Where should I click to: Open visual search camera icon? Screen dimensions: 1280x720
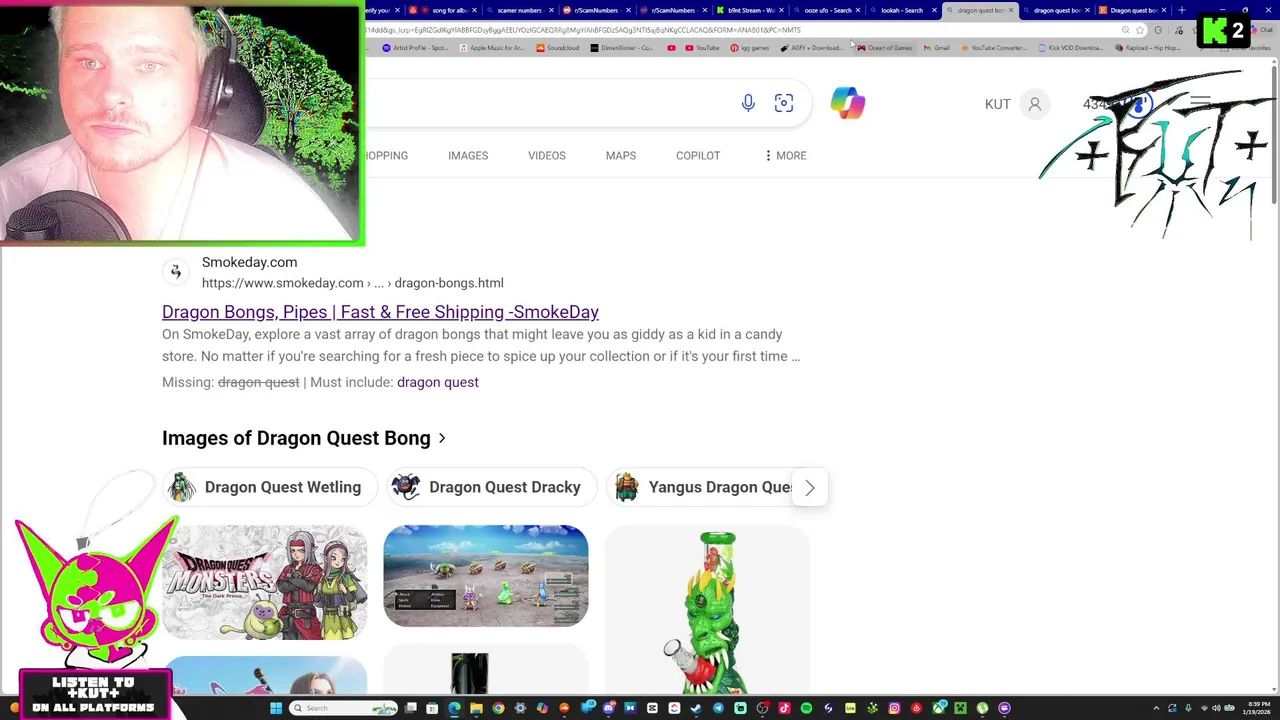[x=784, y=103]
